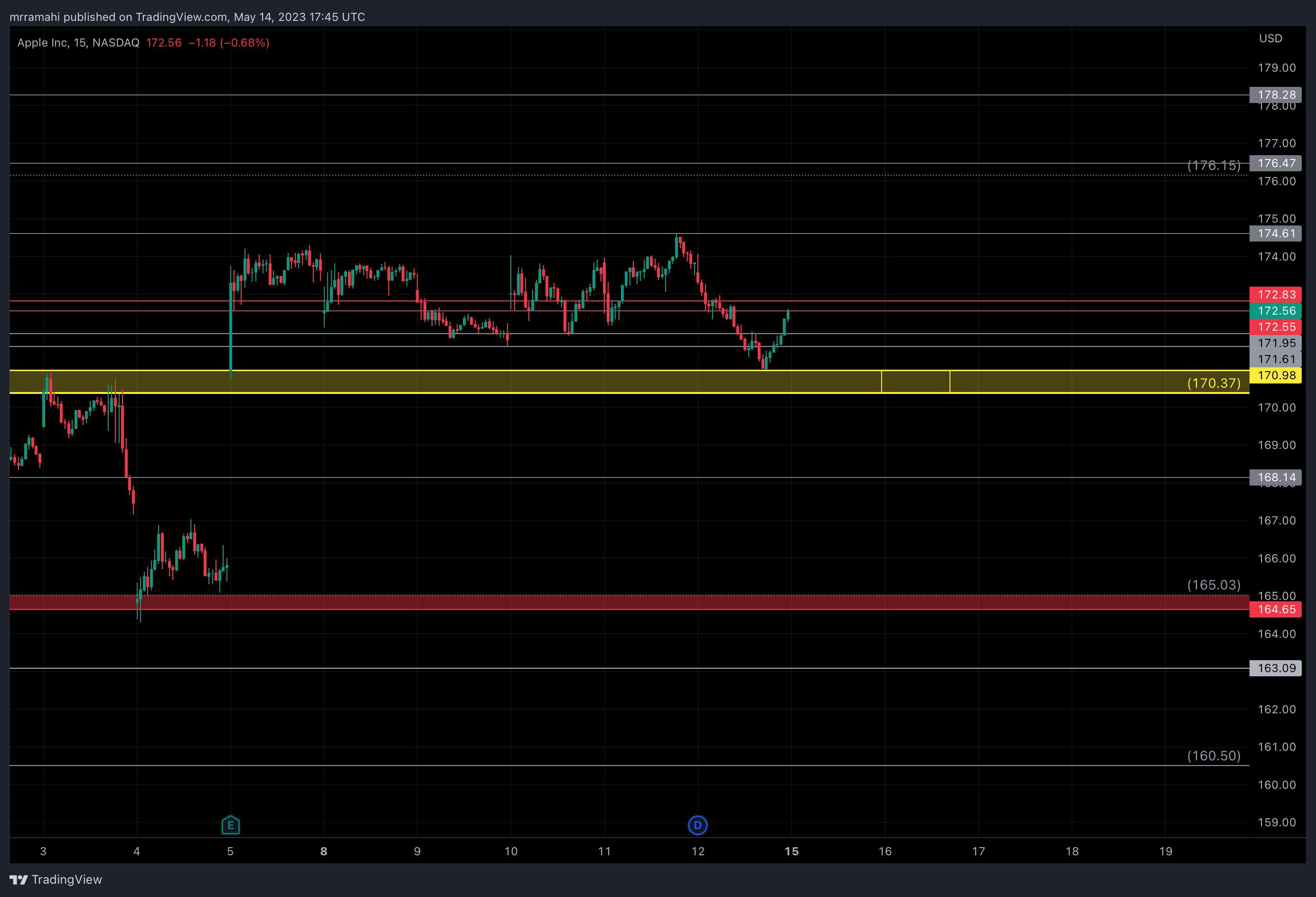Click the red 164.65 price label
This screenshot has width=1316, height=897.
(x=1275, y=609)
